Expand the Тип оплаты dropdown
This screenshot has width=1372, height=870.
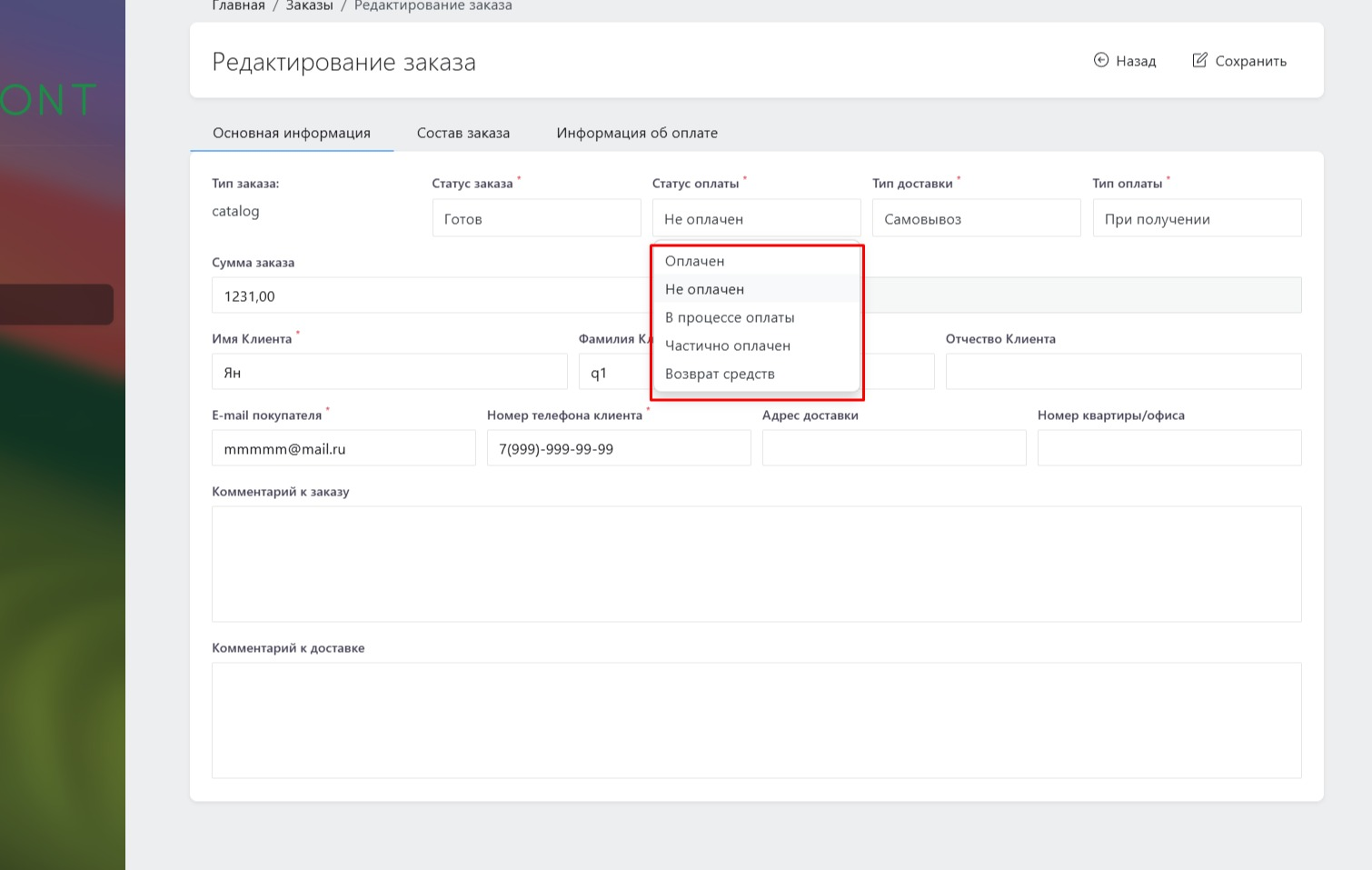1196,218
